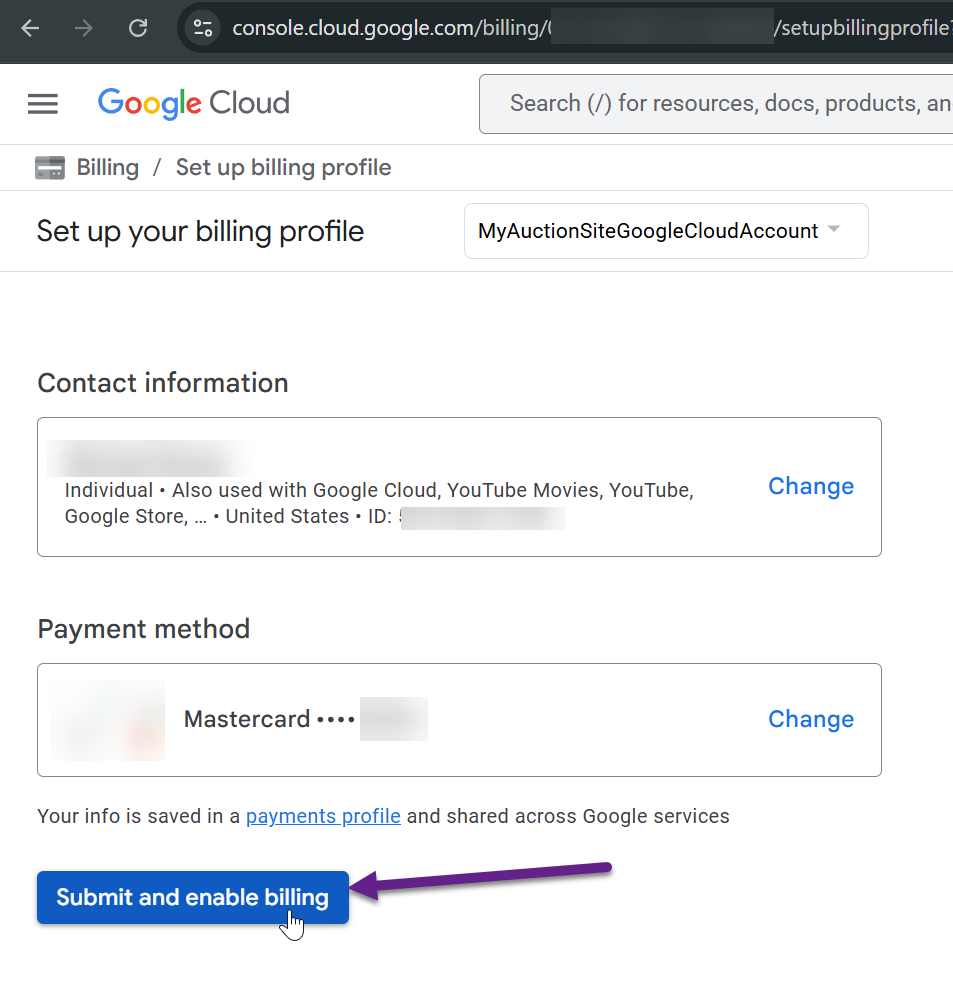Reload the page with the refresh icon

pos(138,28)
